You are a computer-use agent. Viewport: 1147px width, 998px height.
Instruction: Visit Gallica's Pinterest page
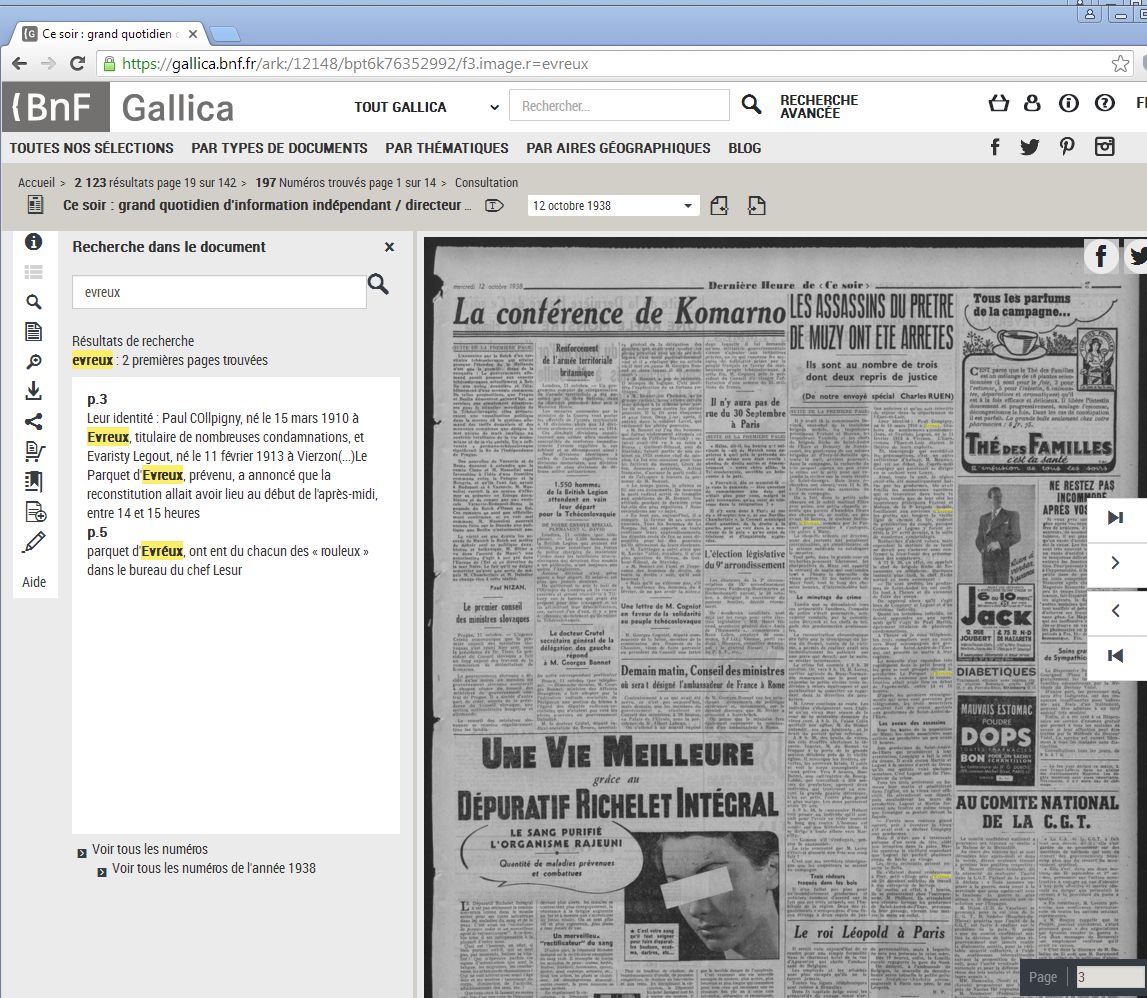tap(1067, 147)
